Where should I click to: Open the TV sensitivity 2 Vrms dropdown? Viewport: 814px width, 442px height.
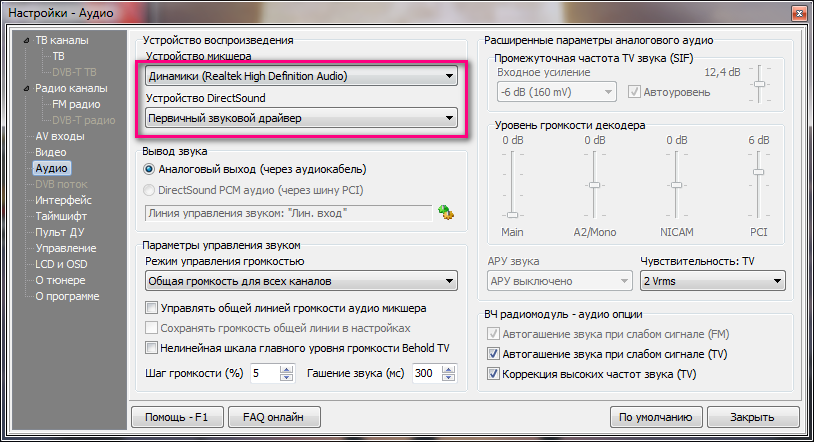(x=712, y=282)
